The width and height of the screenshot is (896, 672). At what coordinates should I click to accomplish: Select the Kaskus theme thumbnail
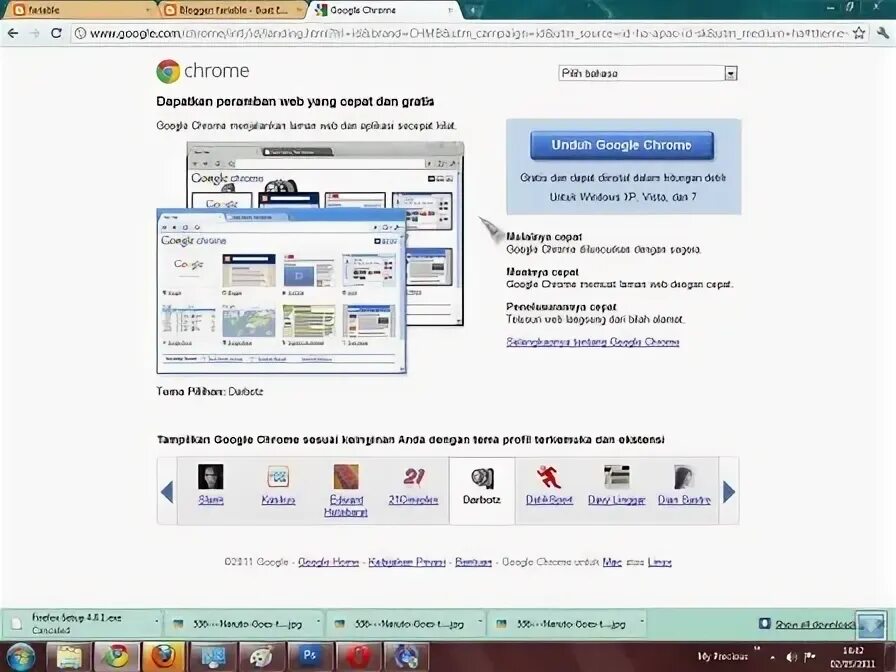(x=278, y=477)
